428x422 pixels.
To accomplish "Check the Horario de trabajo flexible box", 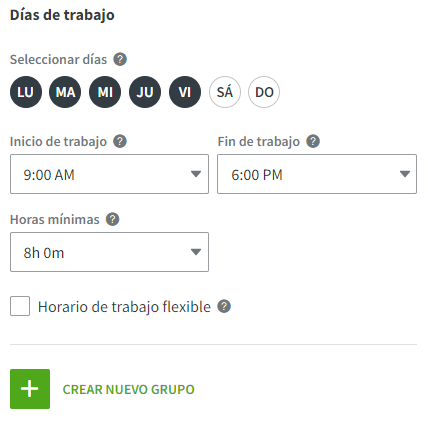I will pos(20,306).
